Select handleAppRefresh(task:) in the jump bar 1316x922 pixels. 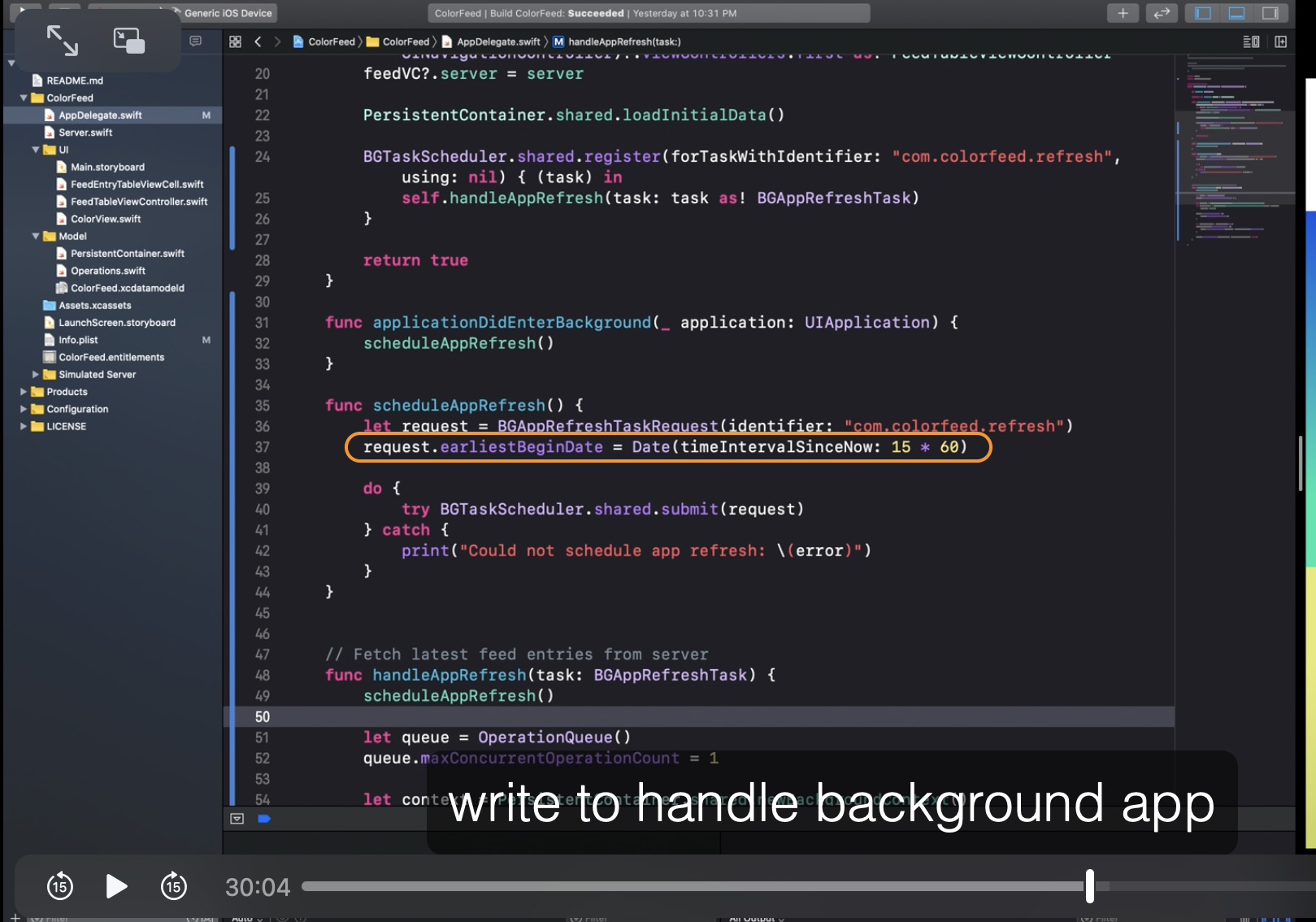coord(623,41)
